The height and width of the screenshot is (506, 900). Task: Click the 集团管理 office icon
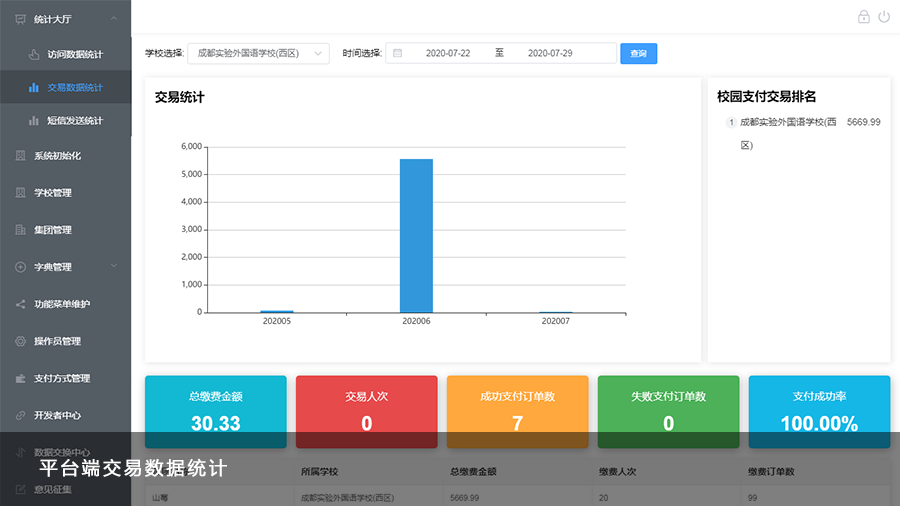coord(21,229)
